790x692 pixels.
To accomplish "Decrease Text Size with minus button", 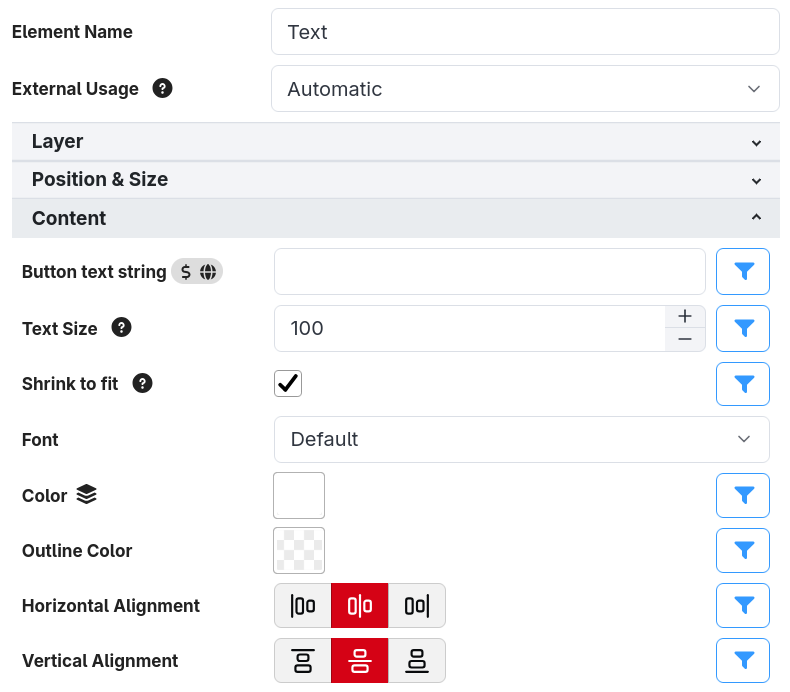I will [x=685, y=339].
